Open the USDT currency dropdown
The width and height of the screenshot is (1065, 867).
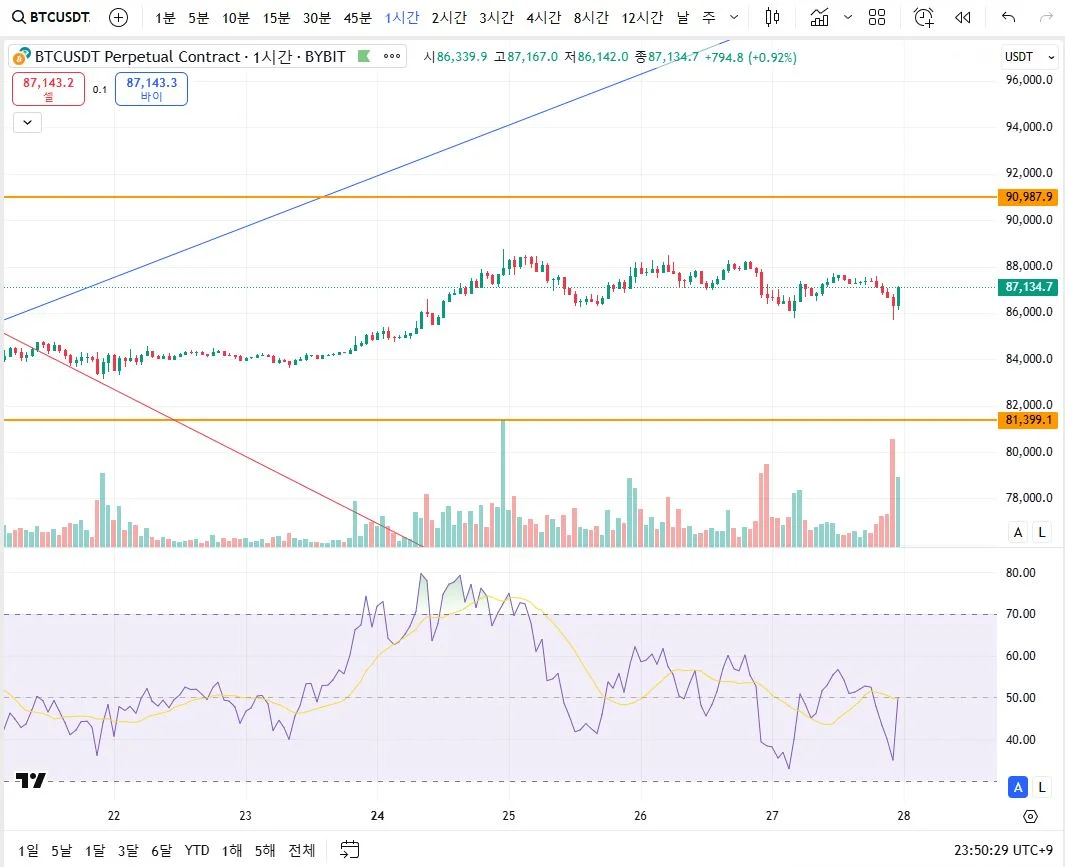click(1030, 57)
